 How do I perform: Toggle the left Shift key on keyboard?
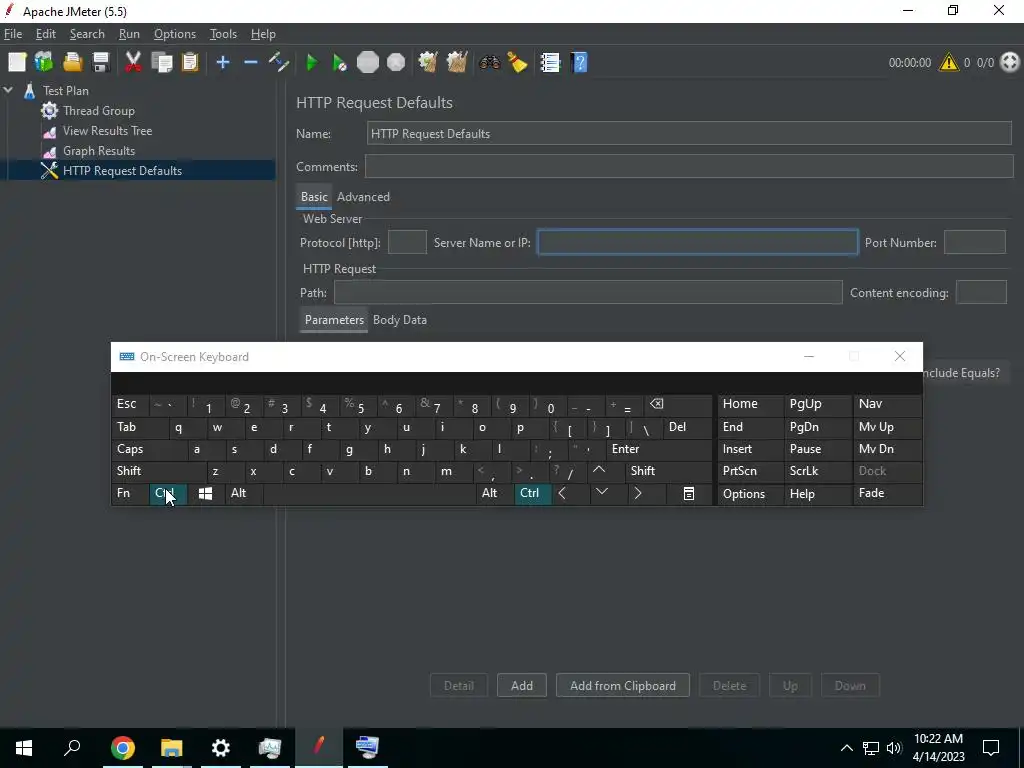click(x=159, y=472)
